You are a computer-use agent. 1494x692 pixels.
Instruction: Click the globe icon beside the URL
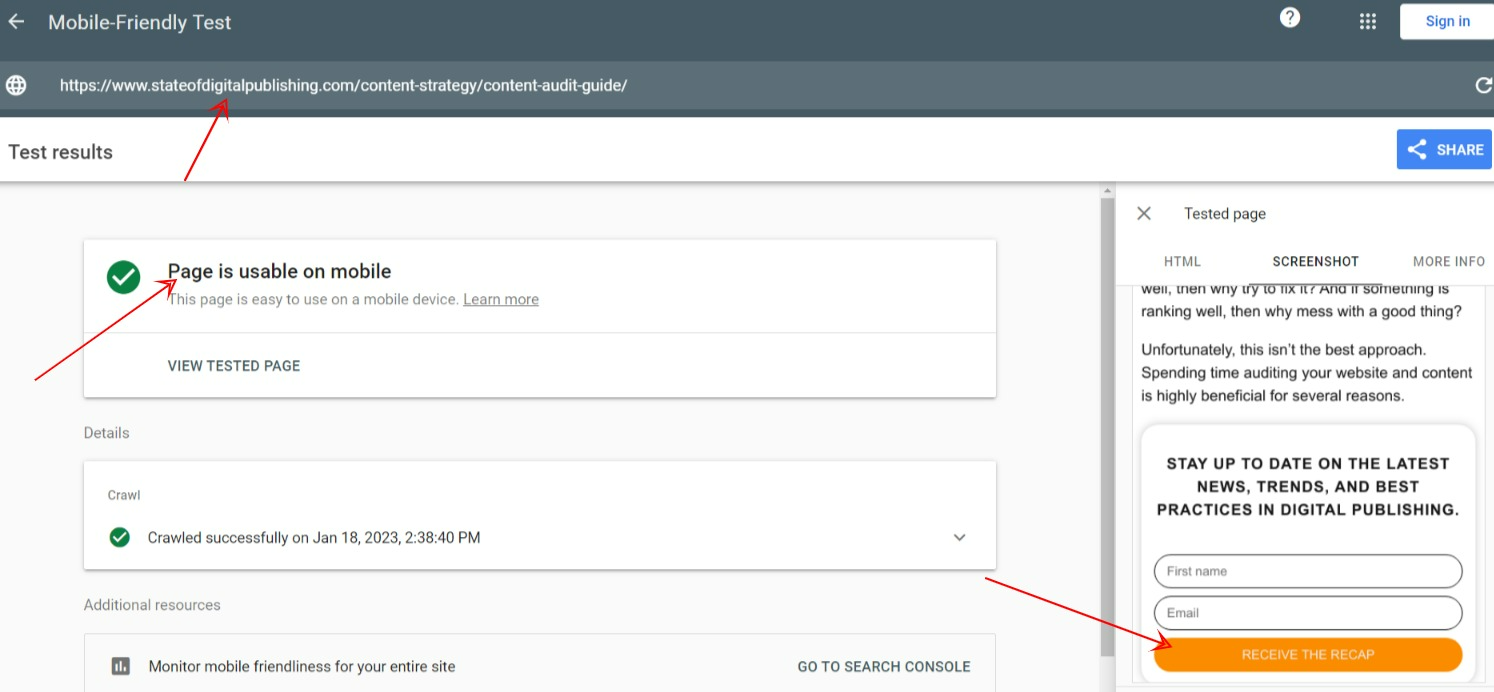tap(16, 86)
